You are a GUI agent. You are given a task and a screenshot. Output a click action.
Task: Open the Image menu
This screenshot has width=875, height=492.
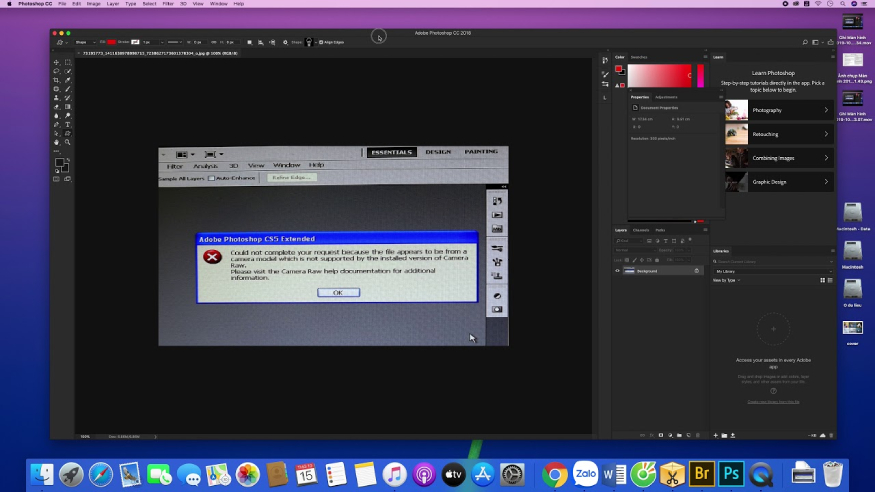click(x=93, y=4)
